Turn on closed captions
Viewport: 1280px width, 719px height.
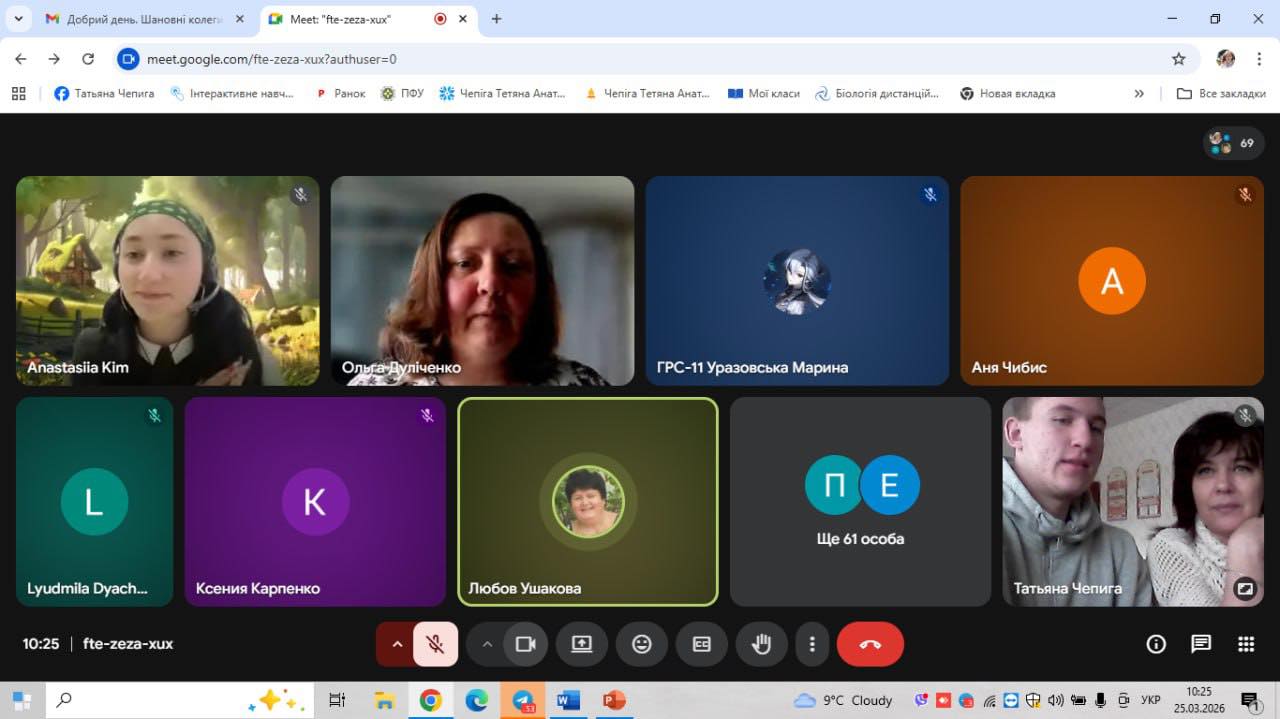(x=702, y=645)
